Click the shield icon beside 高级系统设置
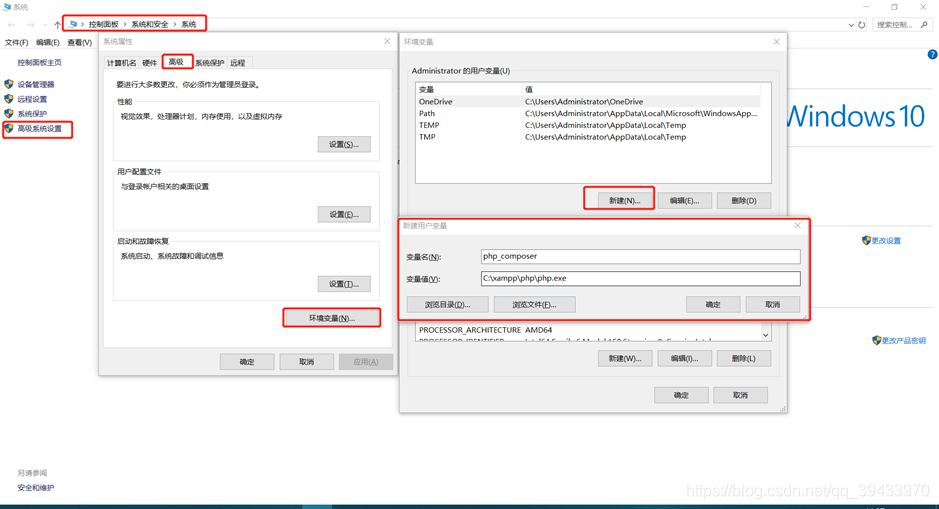Screen dimensions: 939x509 tap(9, 128)
